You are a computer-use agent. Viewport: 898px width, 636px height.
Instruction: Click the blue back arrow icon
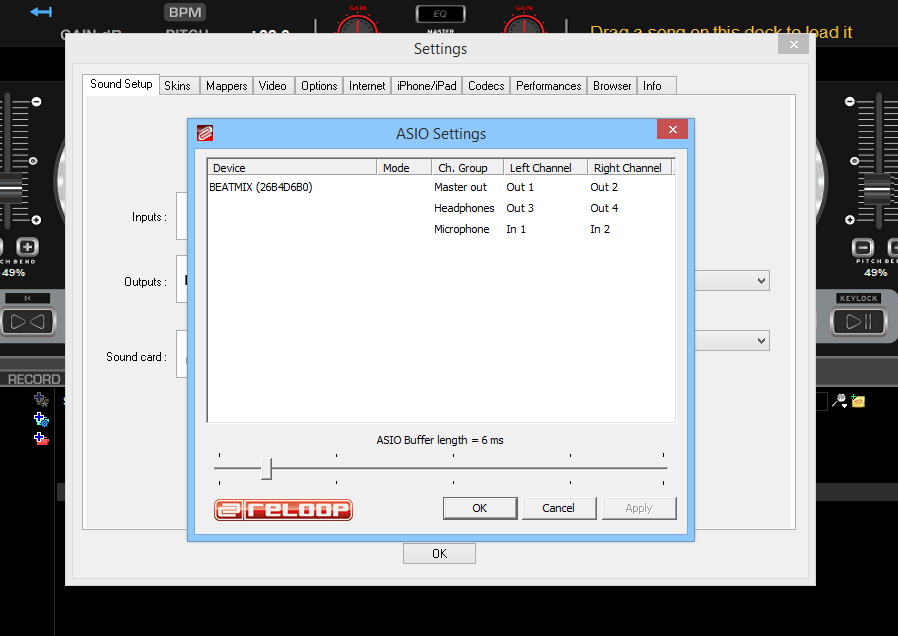[41, 12]
